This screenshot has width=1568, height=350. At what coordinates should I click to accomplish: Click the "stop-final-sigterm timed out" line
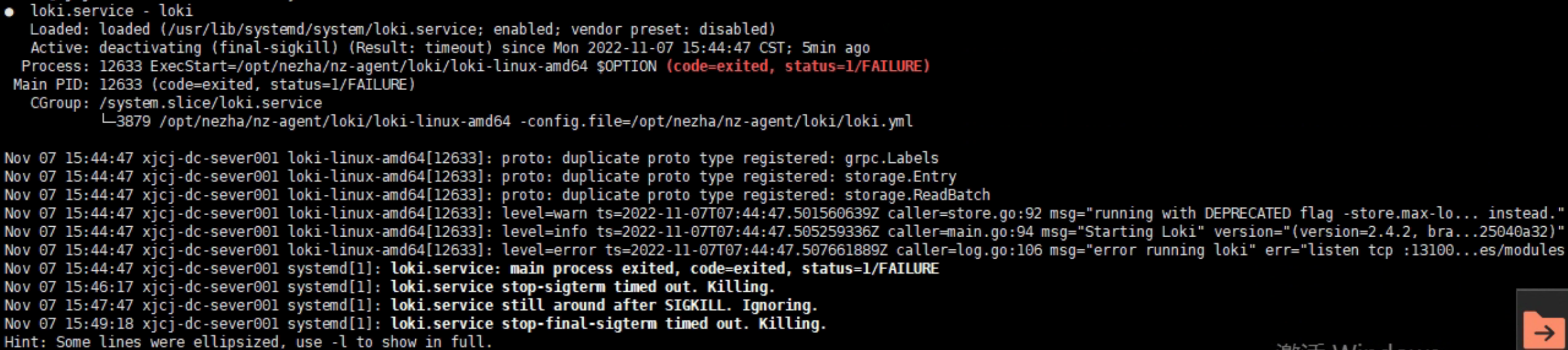(x=607, y=324)
